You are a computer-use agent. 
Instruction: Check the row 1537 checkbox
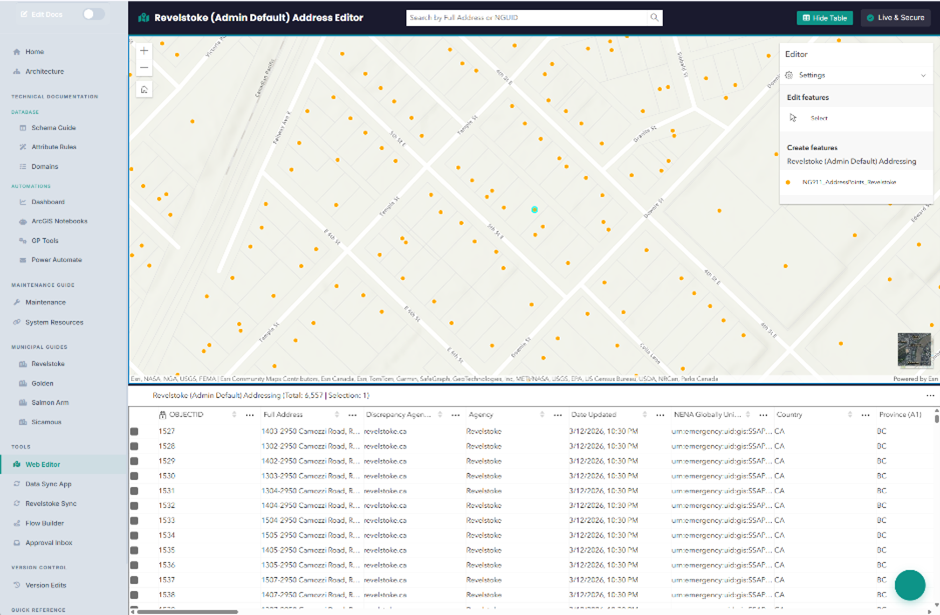pyautogui.click(x=134, y=580)
